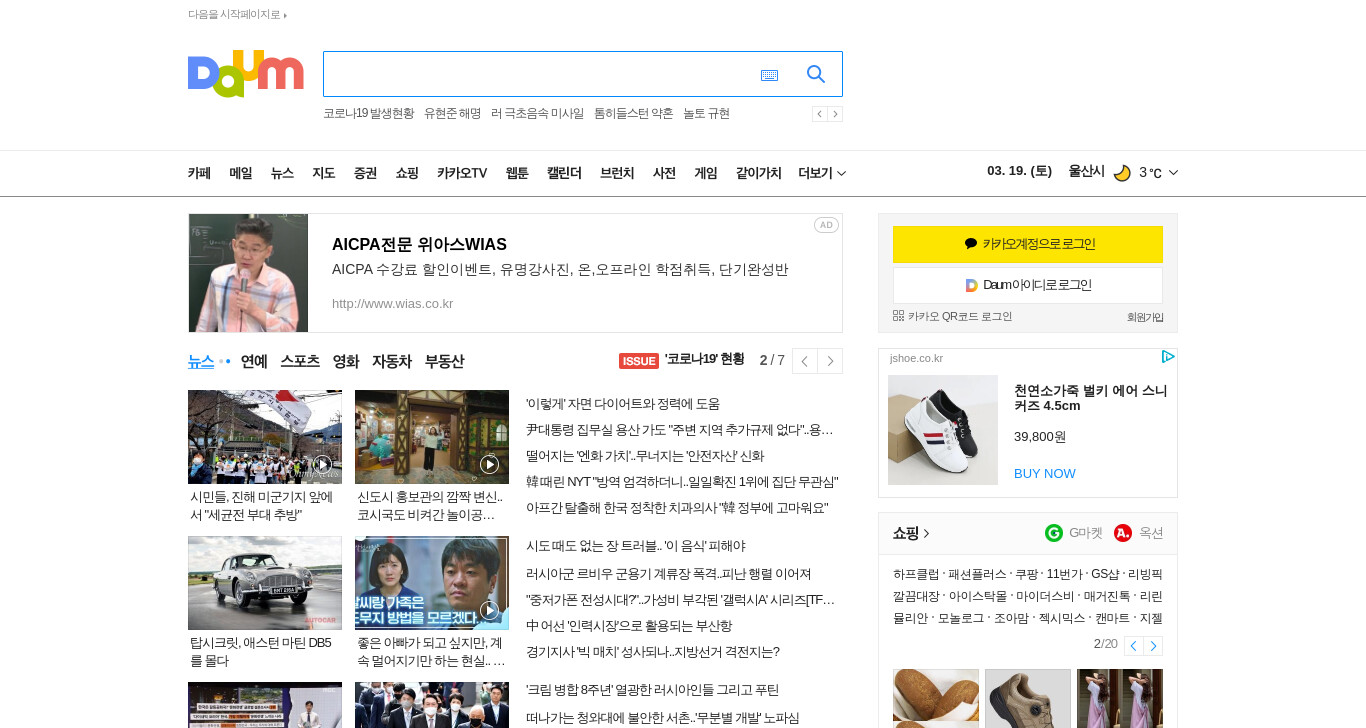Open 쿠팡 shopping mall link
The image size is (1366, 728).
click(1026, 575)
